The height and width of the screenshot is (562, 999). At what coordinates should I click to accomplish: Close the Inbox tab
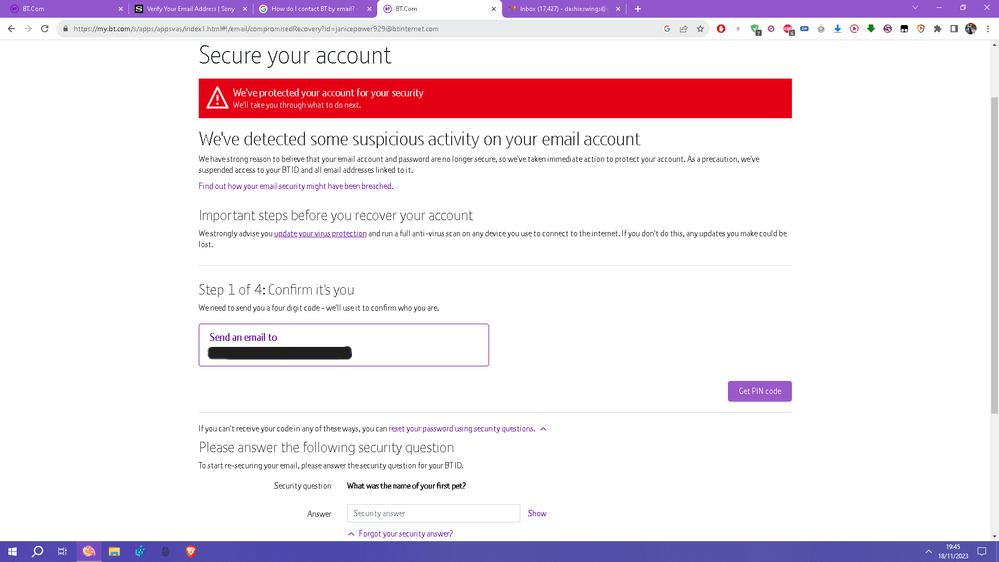pos(617,9)
